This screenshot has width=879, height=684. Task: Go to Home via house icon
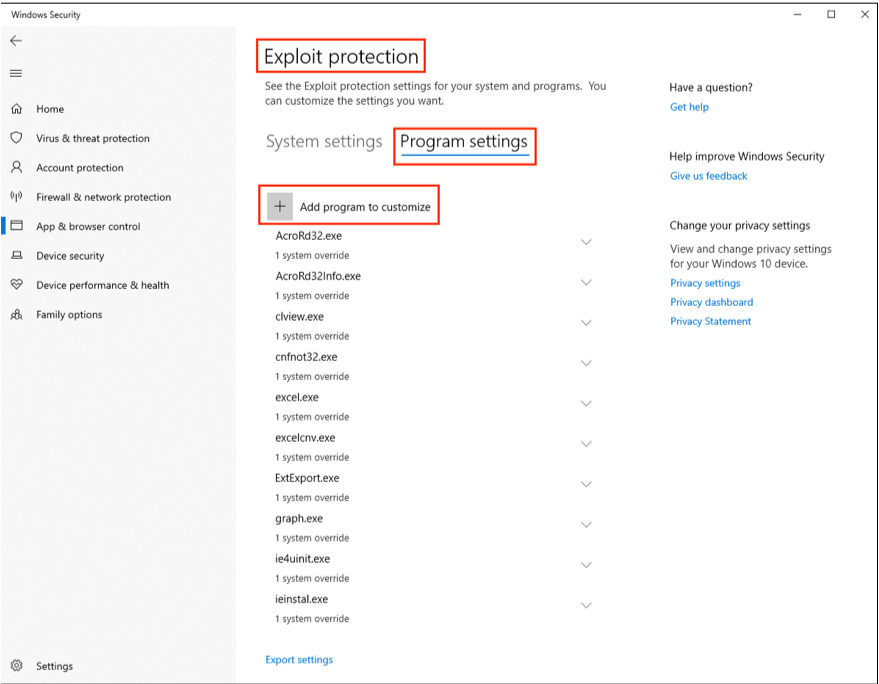pos(17,109)
